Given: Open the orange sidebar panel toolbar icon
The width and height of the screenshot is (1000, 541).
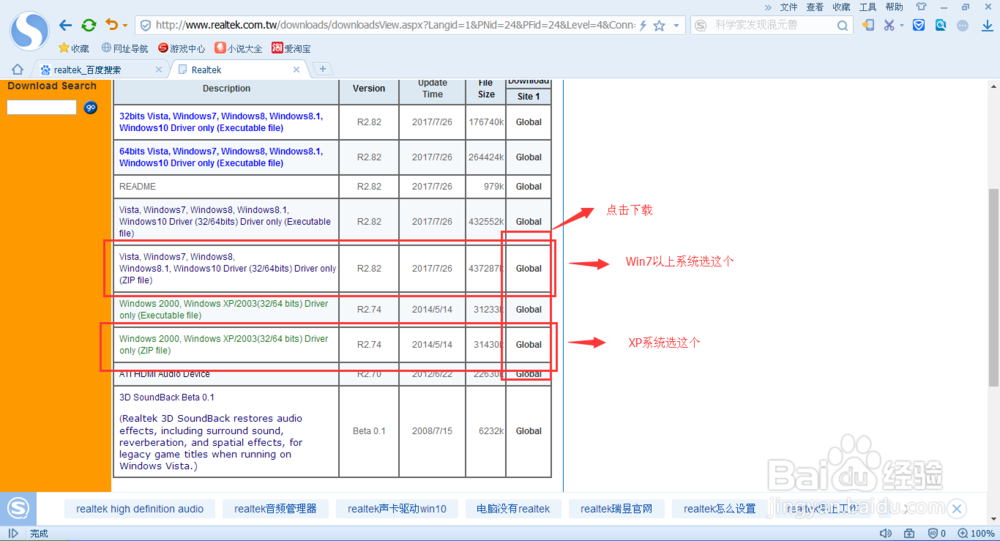Looking at the screenshot, I should coord(867,25).
